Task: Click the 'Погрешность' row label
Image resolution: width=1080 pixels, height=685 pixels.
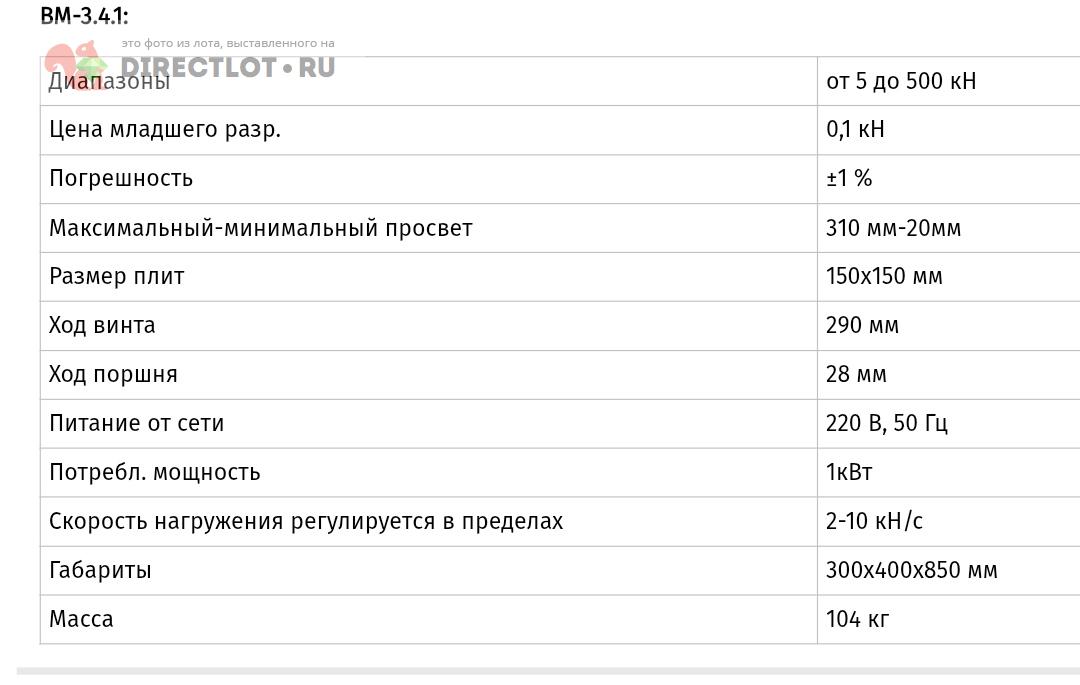Action: [x=121, y=179]
